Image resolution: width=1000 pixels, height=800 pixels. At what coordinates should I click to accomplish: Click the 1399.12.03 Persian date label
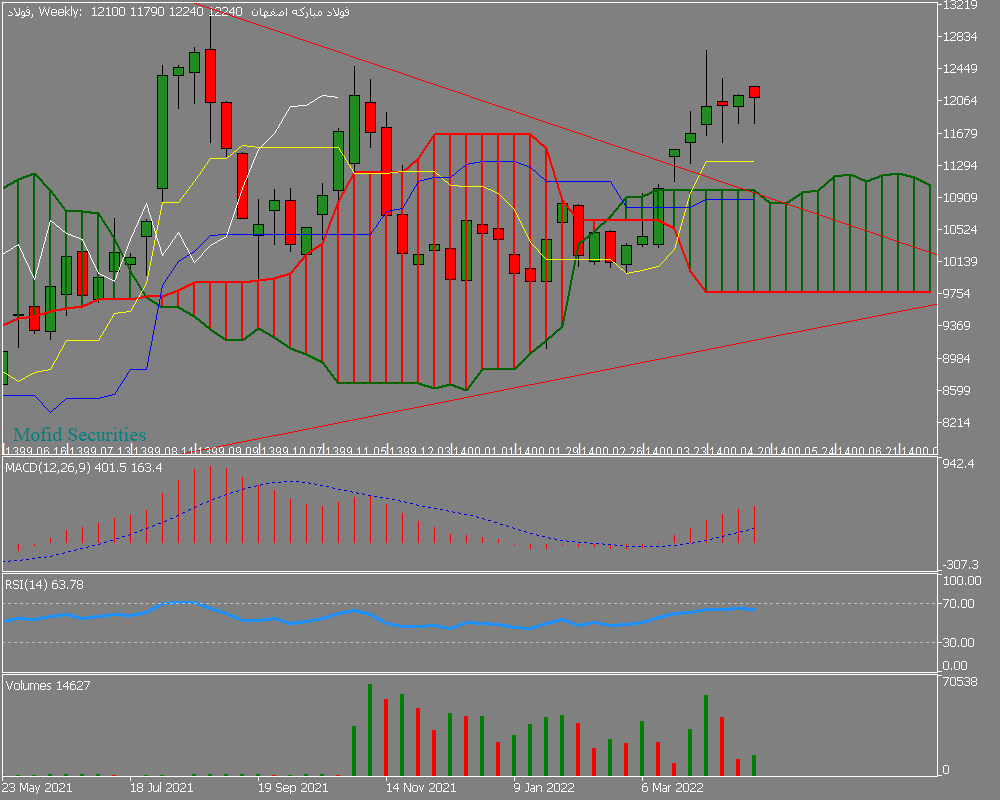[x=420, y=450]
